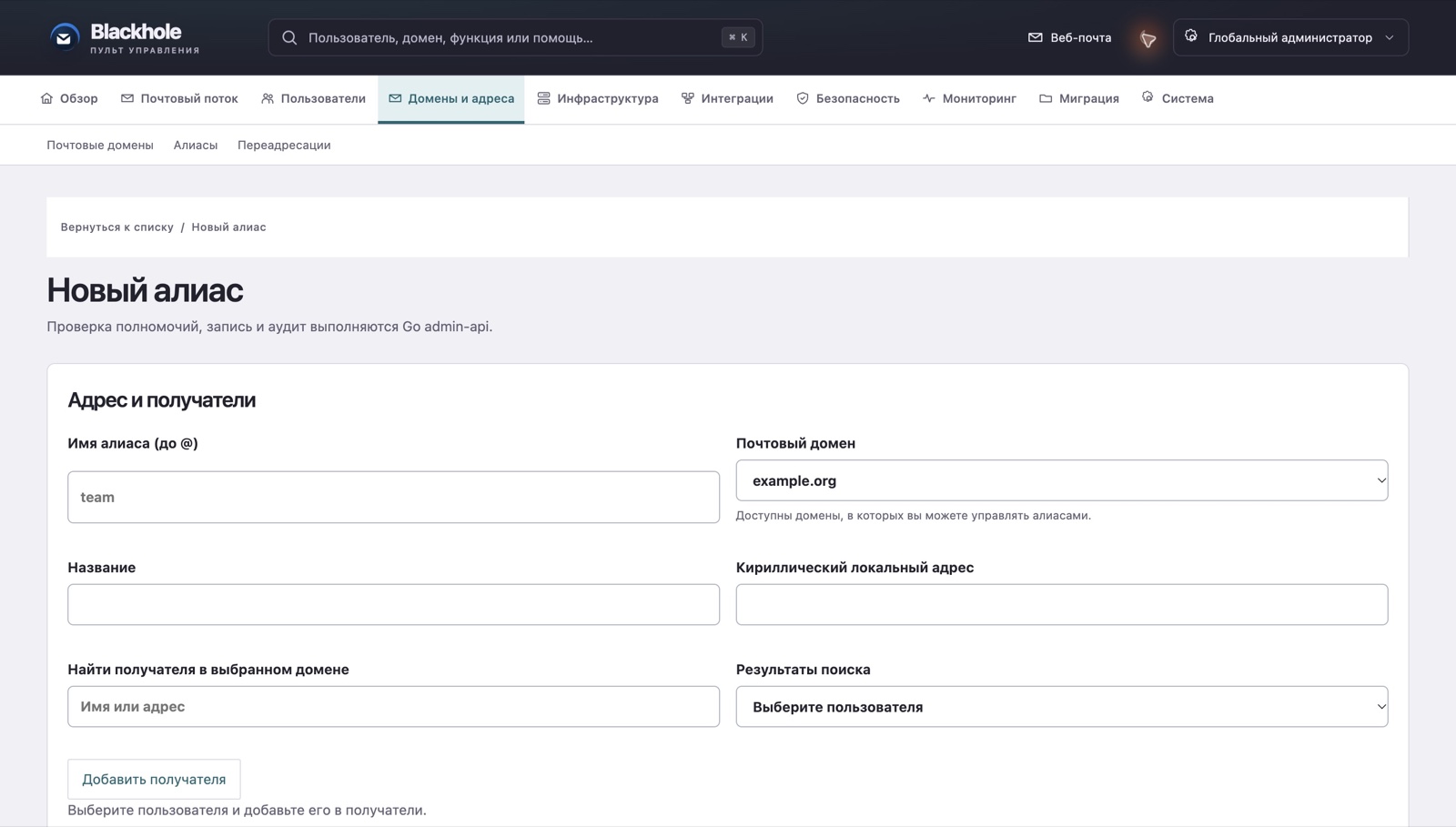Viewport: 1456px width, 827px height.
Task: Open the Обзор tab label
Action: point(79,98)
